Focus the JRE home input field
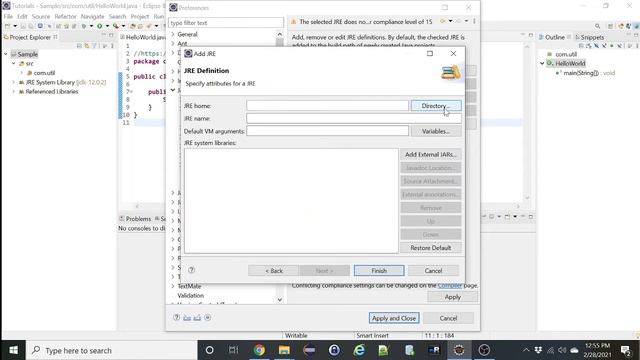 pyautogui.click(x=327, y=105)
